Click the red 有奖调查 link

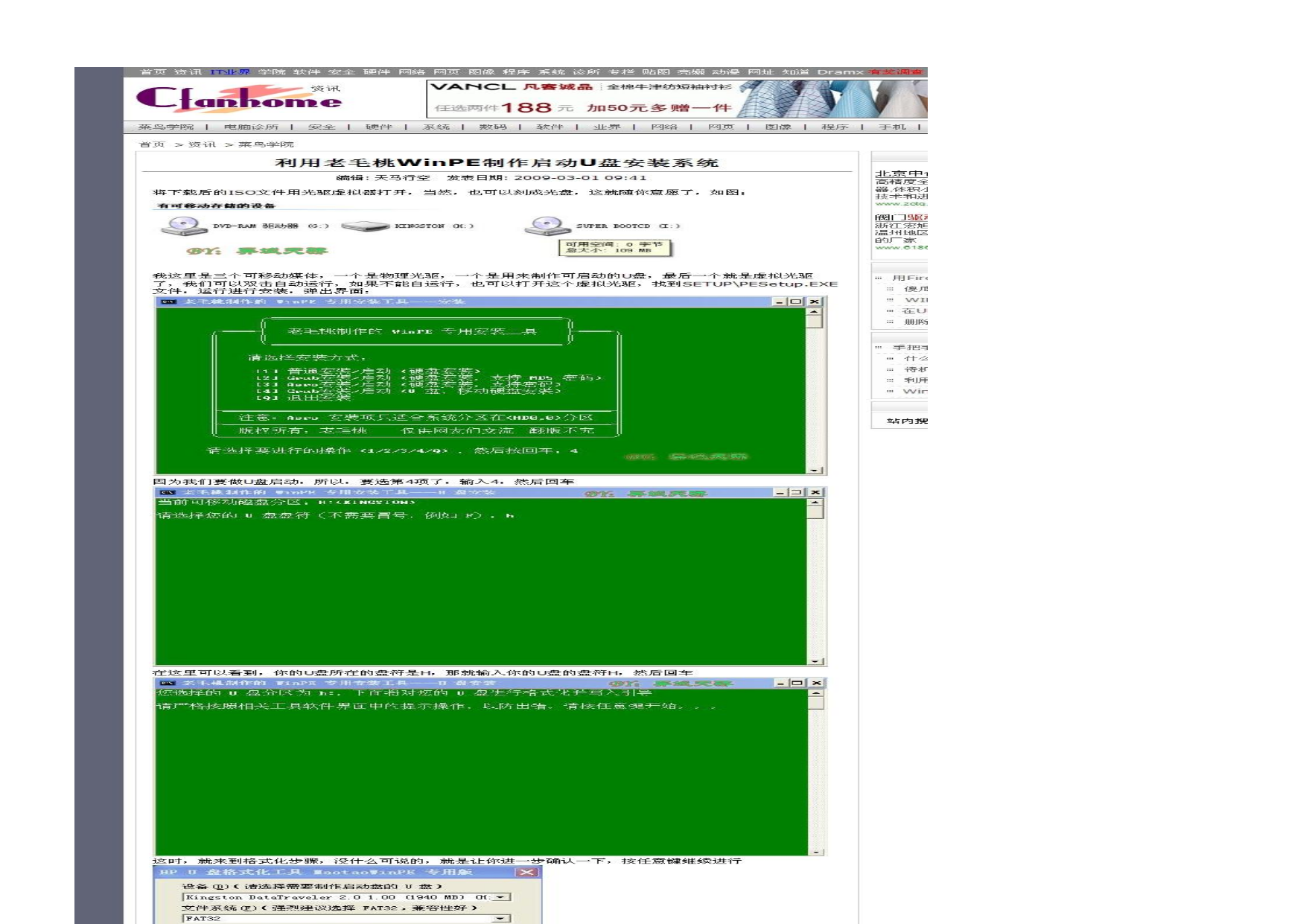click(896, 72)
